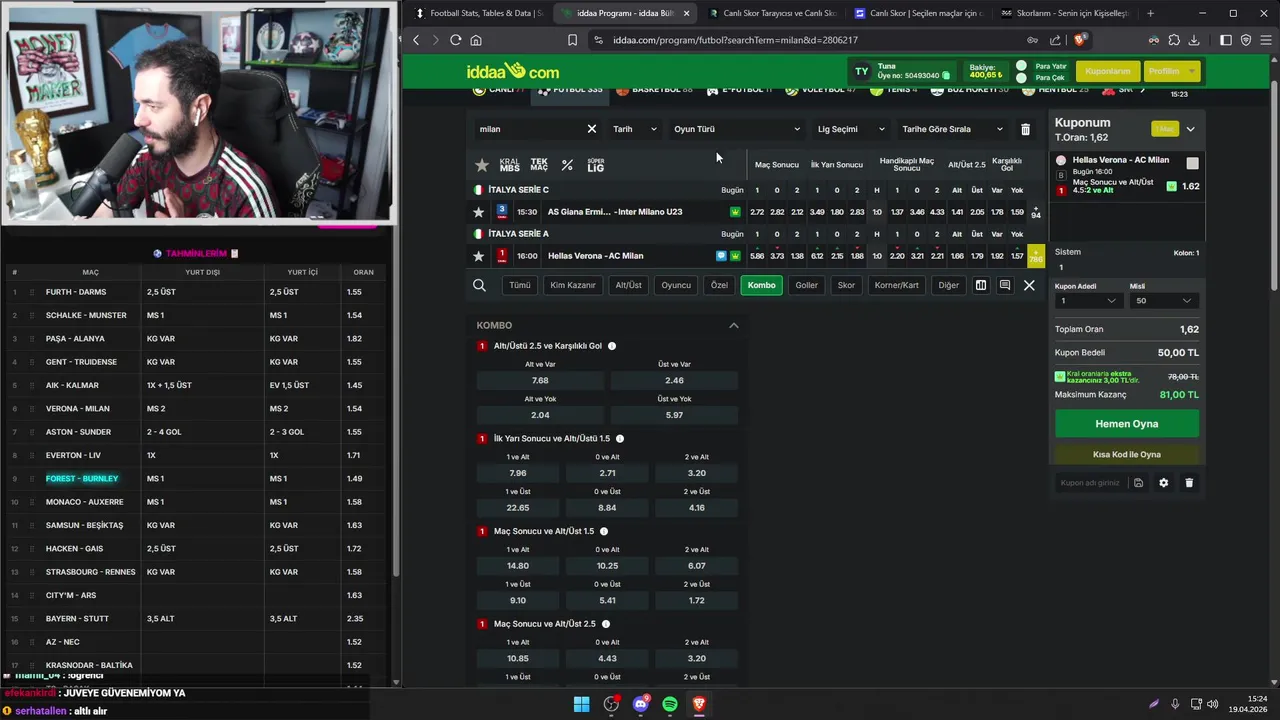1280x720 pixels.
Task: Select the Kim Kazanır market tab
Action: pos(573,285)
